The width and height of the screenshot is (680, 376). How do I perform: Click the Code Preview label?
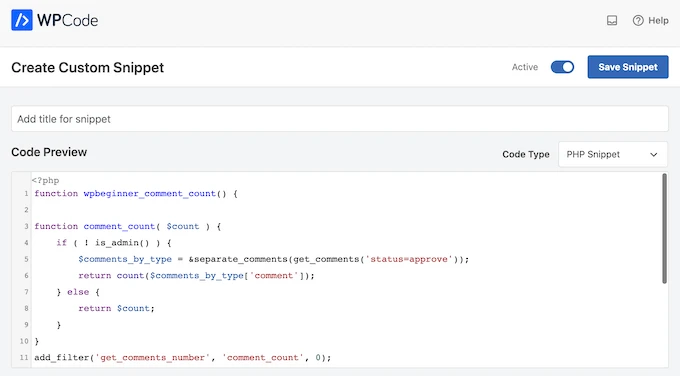coord(49,152)
